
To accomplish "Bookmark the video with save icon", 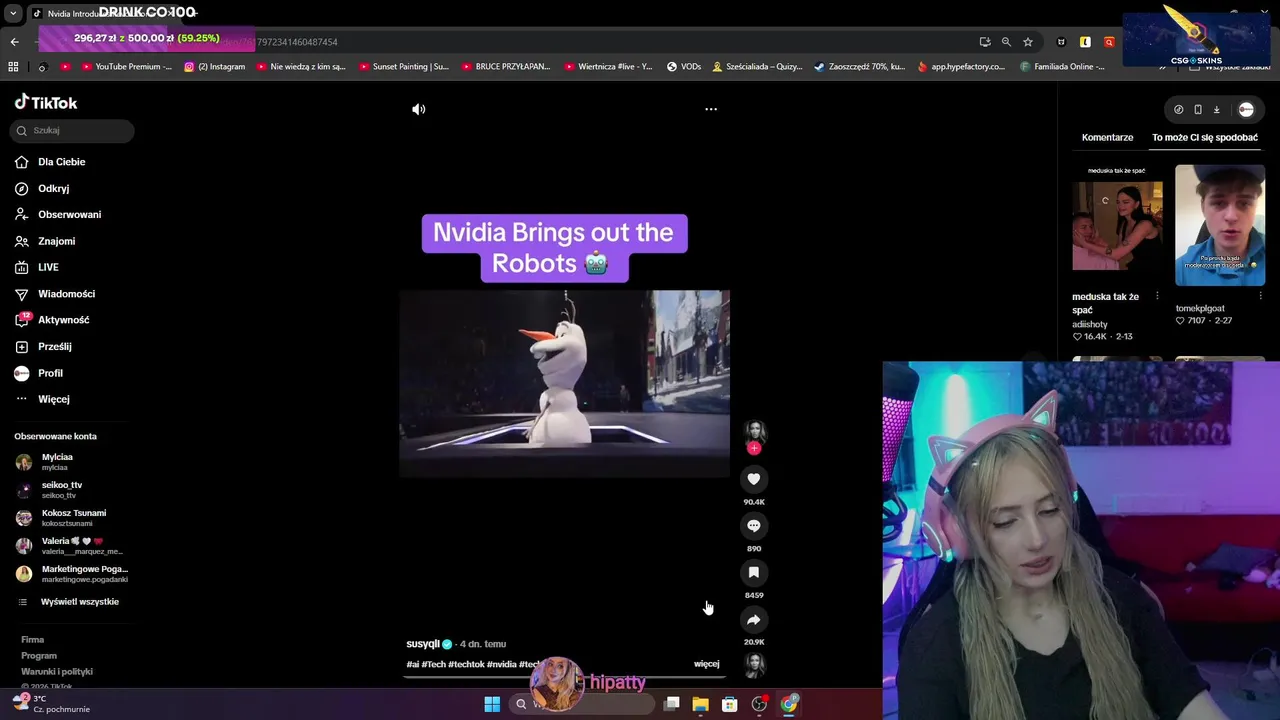I will pyautogui.click(x=754, y=572).
